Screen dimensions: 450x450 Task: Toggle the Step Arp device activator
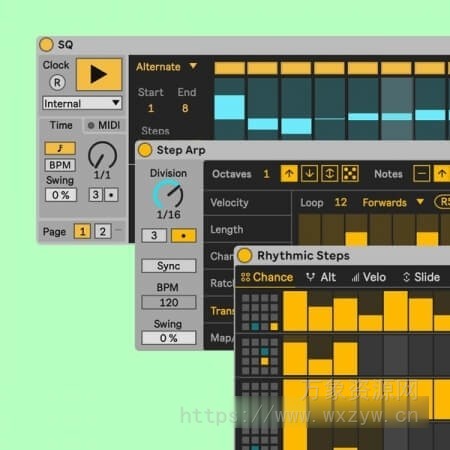pyautogui.click(x=145, y=150)
